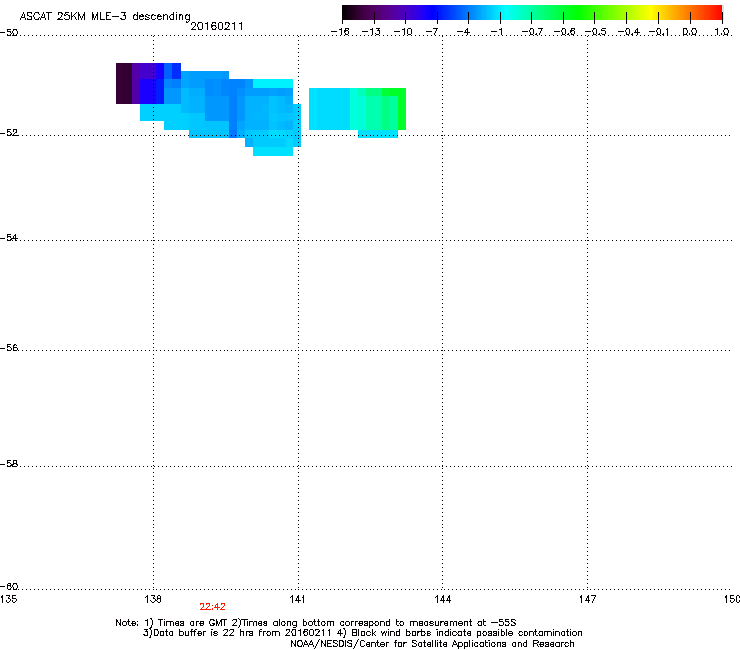Click the -7 colorbar tick label

click(x=433, y=32)
